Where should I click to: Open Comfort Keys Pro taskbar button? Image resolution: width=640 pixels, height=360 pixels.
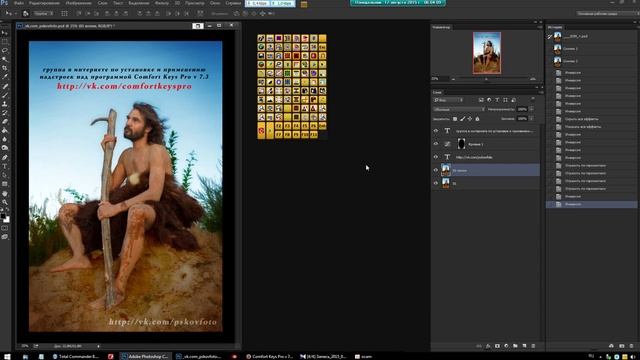click(269, 356)
